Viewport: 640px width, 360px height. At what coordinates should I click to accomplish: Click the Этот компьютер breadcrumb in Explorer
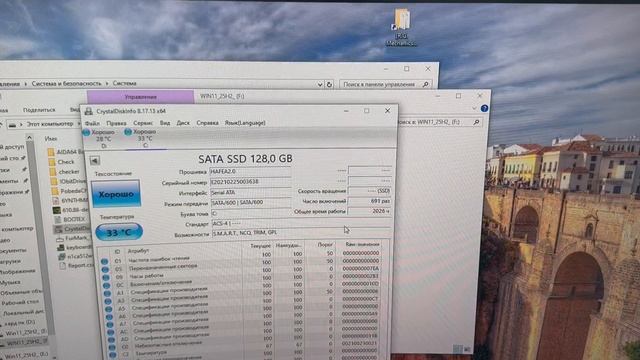(x=50, y=124)
